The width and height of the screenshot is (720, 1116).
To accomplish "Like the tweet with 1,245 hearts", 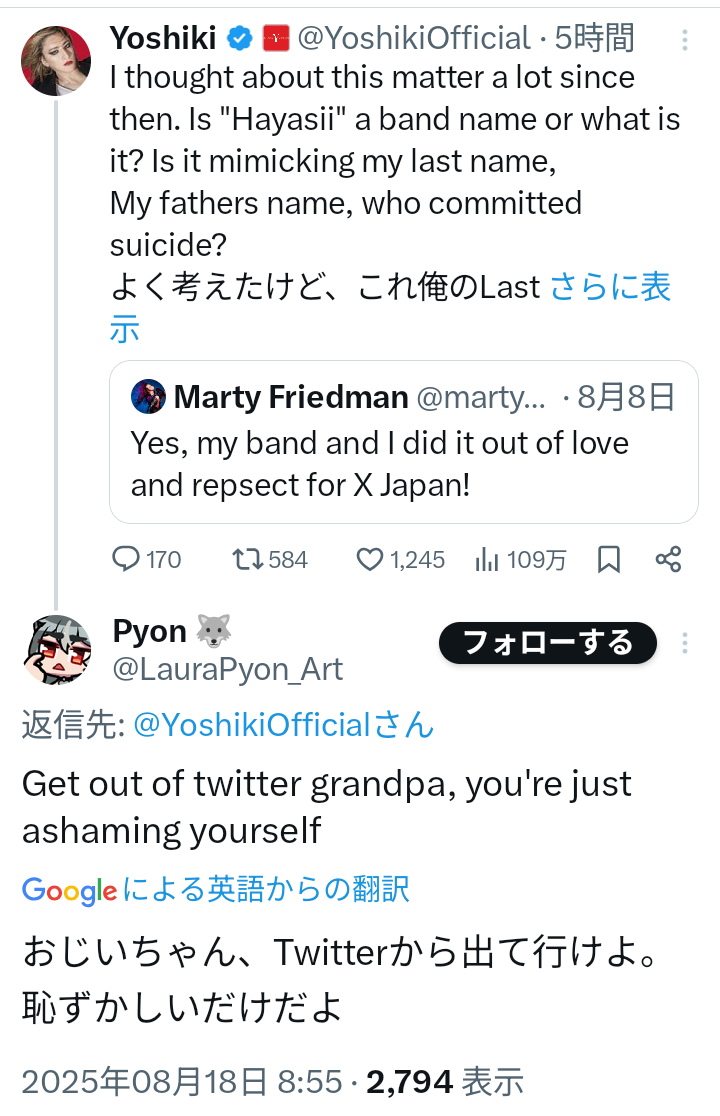I will [x=370, y=559].
